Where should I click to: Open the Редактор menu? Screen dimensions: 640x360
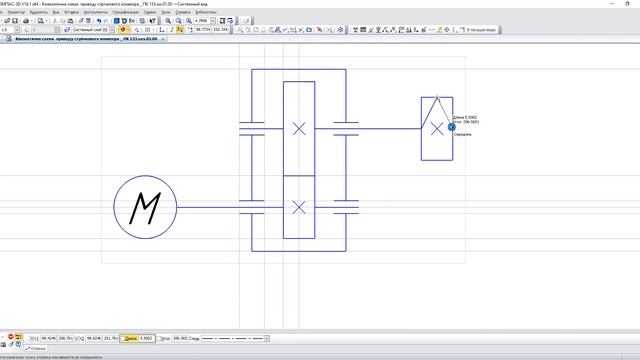tap(16, 12)
